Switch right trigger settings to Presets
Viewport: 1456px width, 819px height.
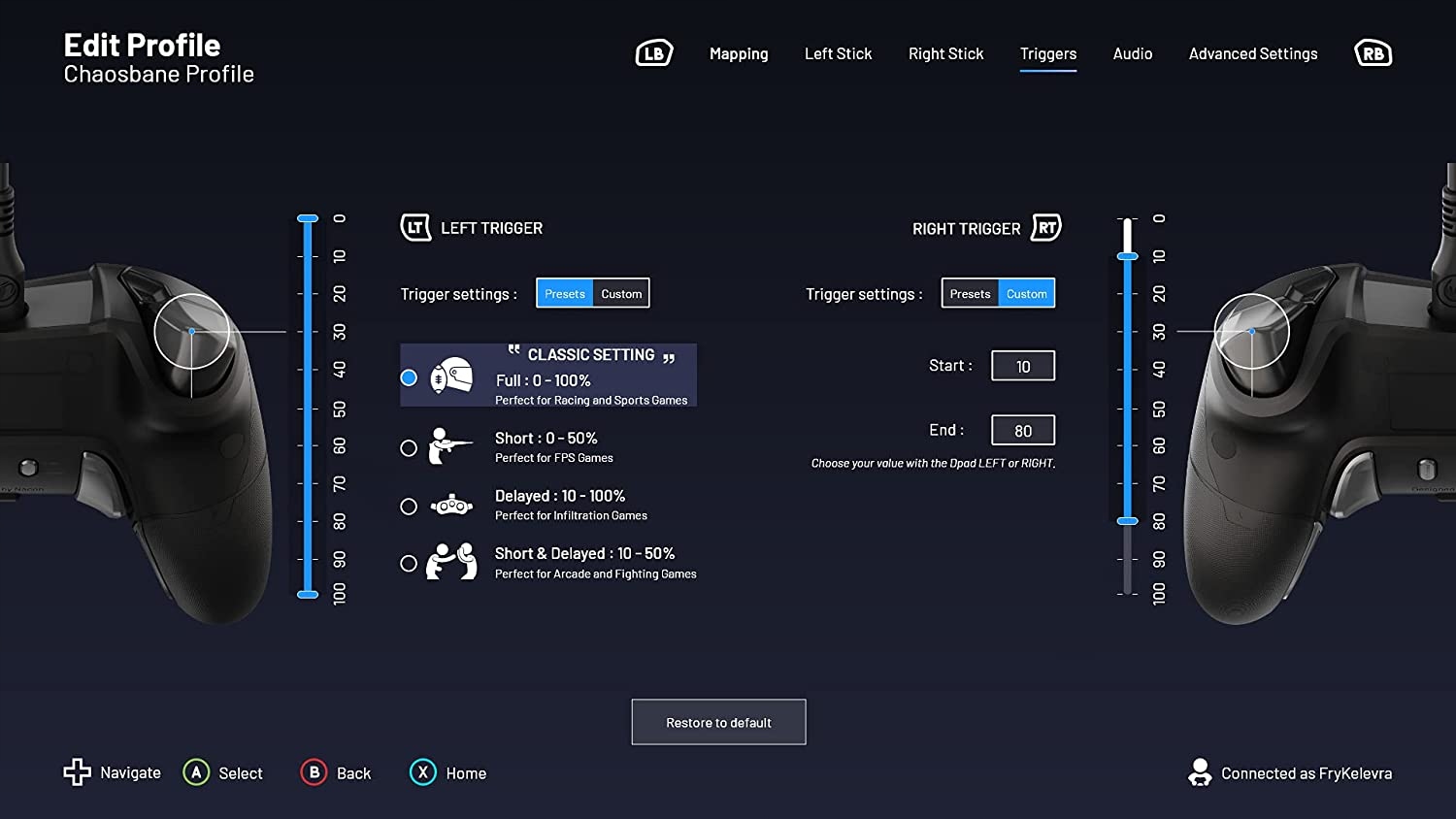click(x=970, y=294)
